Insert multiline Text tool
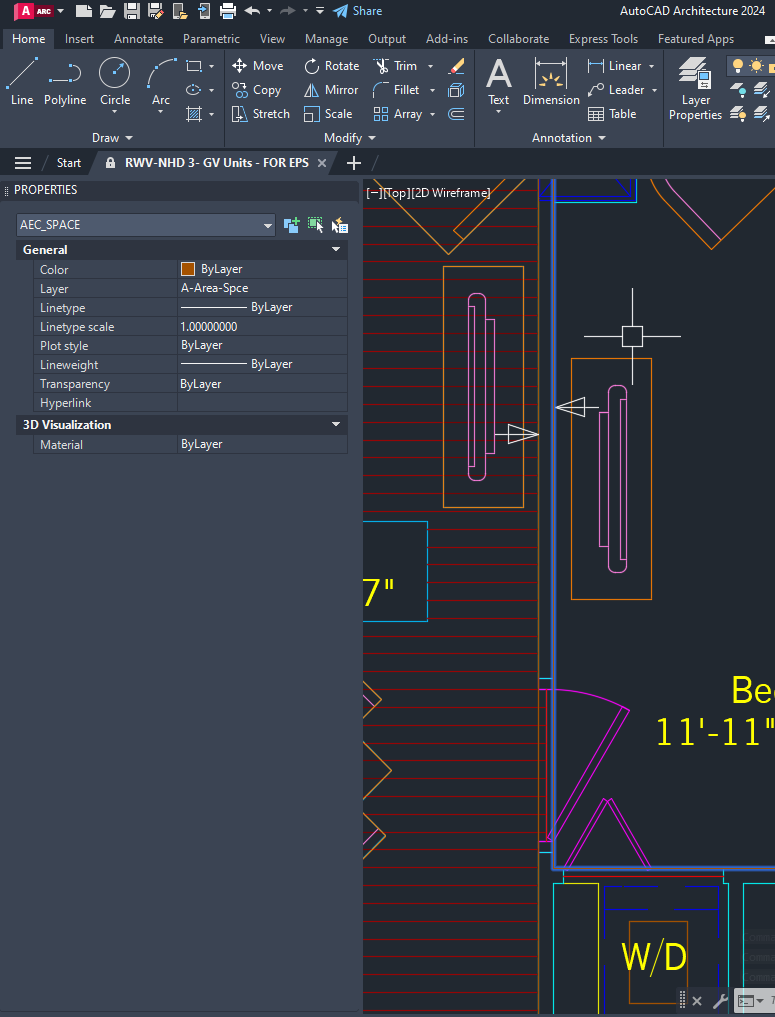 coord(499,81)
